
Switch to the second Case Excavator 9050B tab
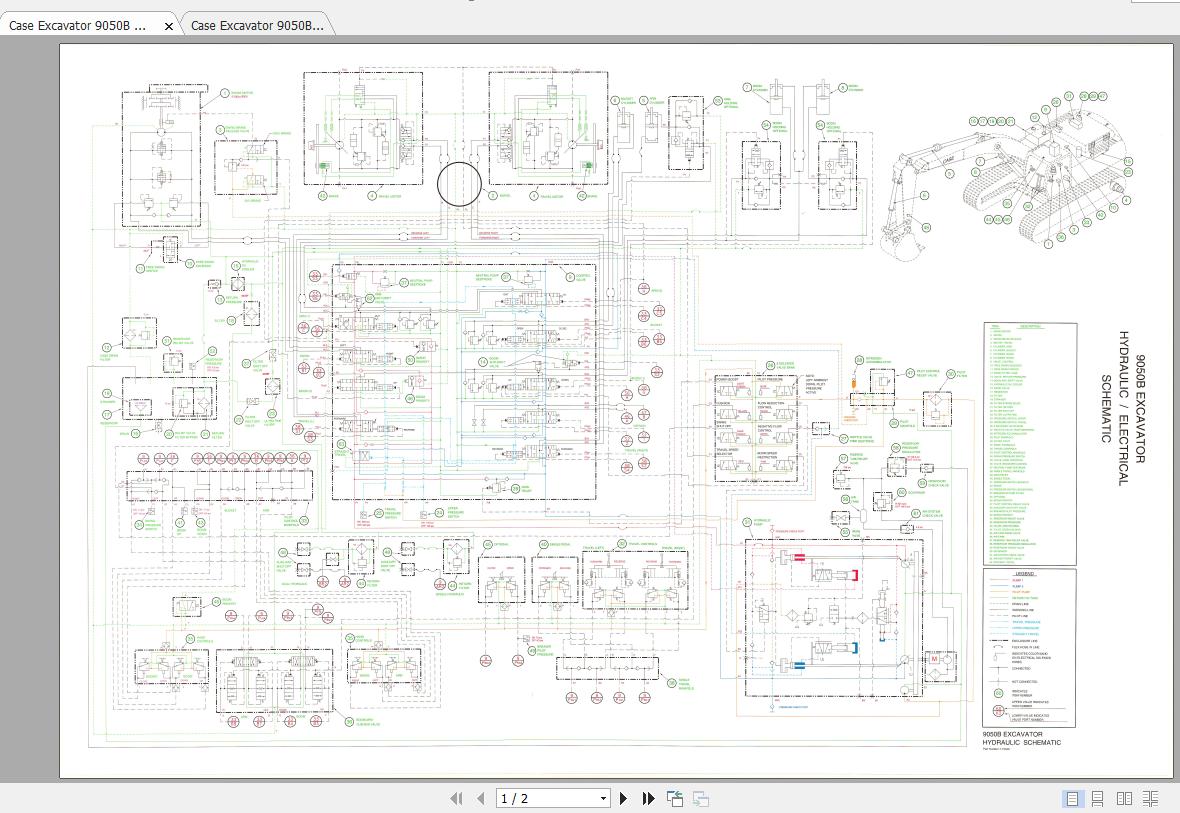tap(260, 26)
